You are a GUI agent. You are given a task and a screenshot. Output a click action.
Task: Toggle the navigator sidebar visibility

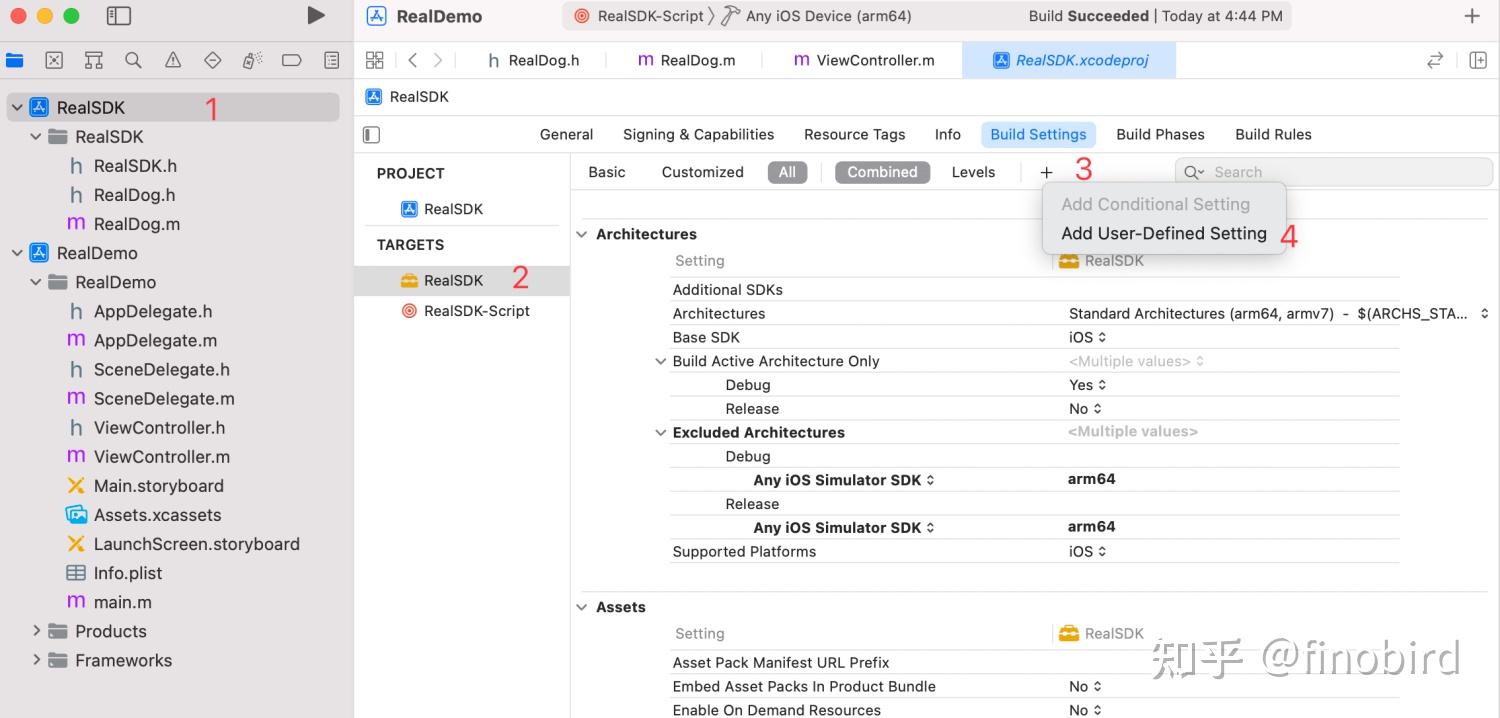pyautogui.click(x=118, y=16)
